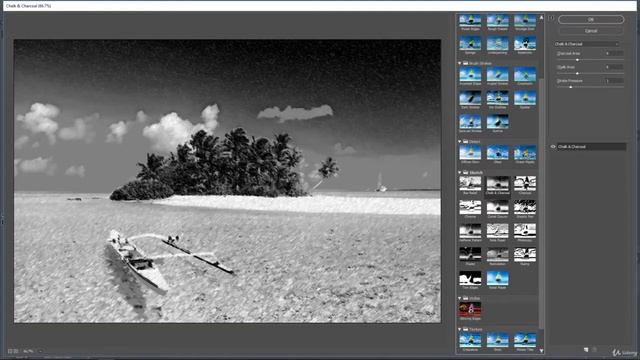Adjust the Stroke Pressure slider
The image size is (640, 360).
click(x=571, y=87)
